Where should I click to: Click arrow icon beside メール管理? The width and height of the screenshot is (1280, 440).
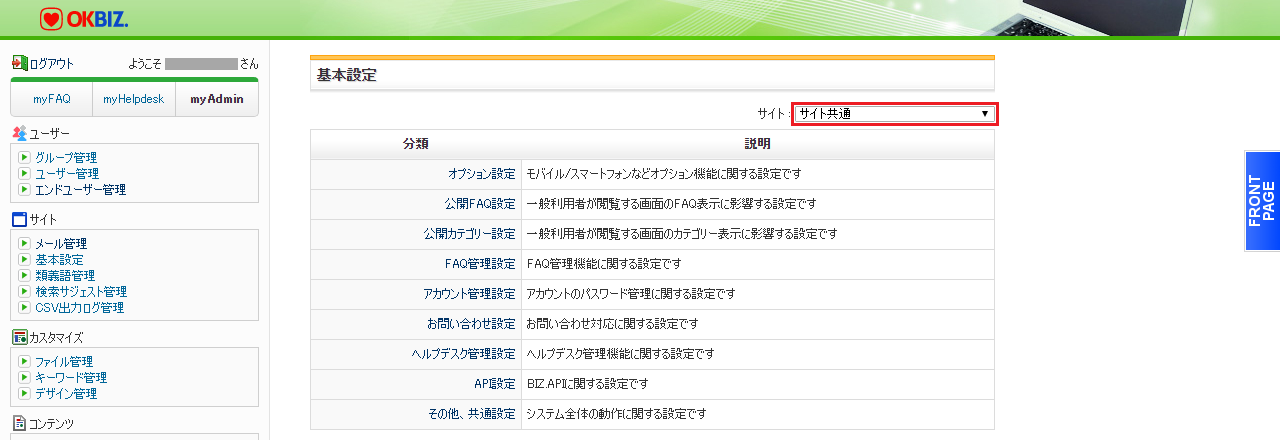25,243
